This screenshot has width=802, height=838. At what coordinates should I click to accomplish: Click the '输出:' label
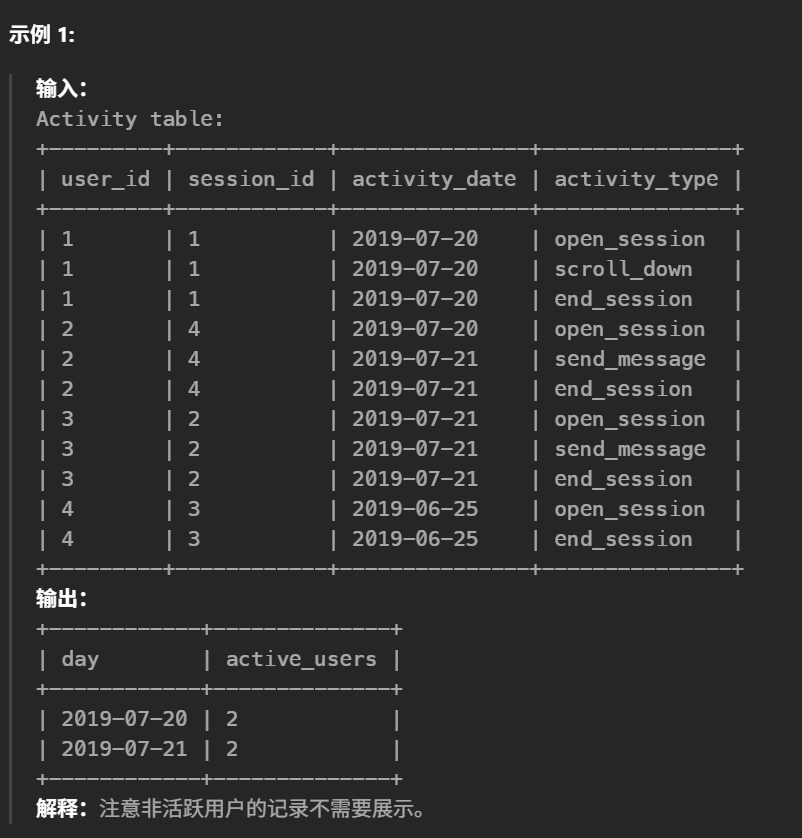(x=62, y=599)
